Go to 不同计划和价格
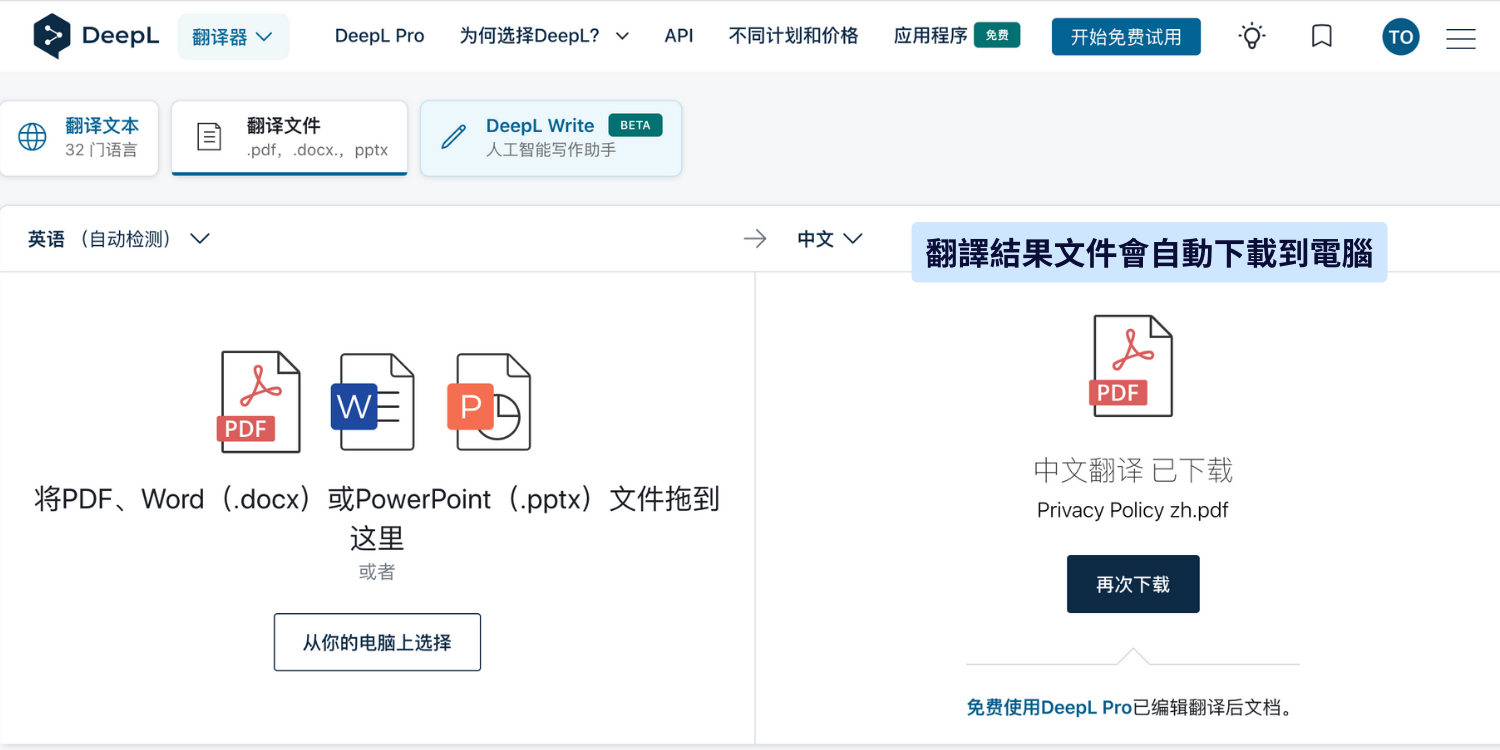This screenshot has height=750, width=1500. (x=793, y=36)
